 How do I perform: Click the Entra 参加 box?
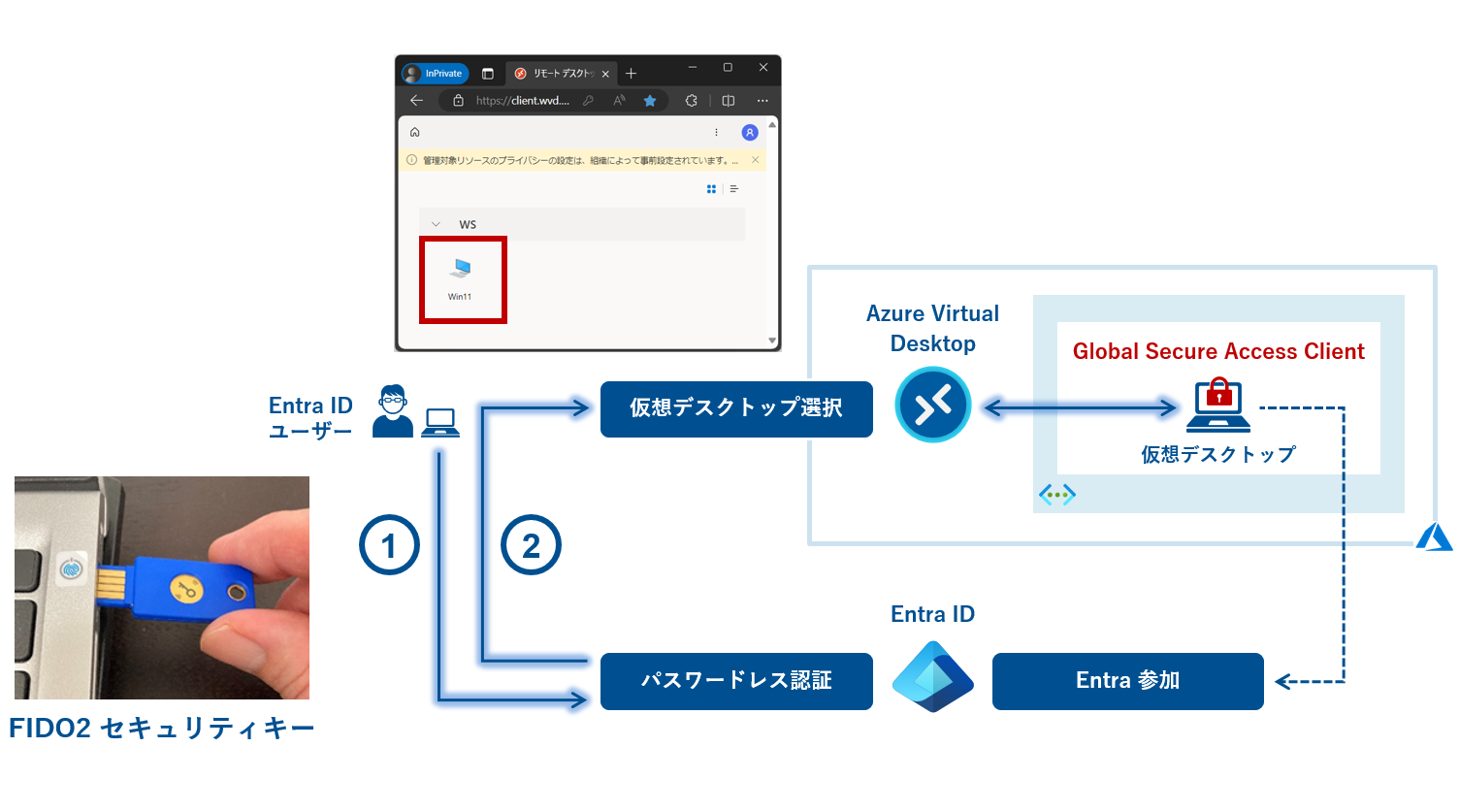pyautogui.click(x=1127, y=681)
